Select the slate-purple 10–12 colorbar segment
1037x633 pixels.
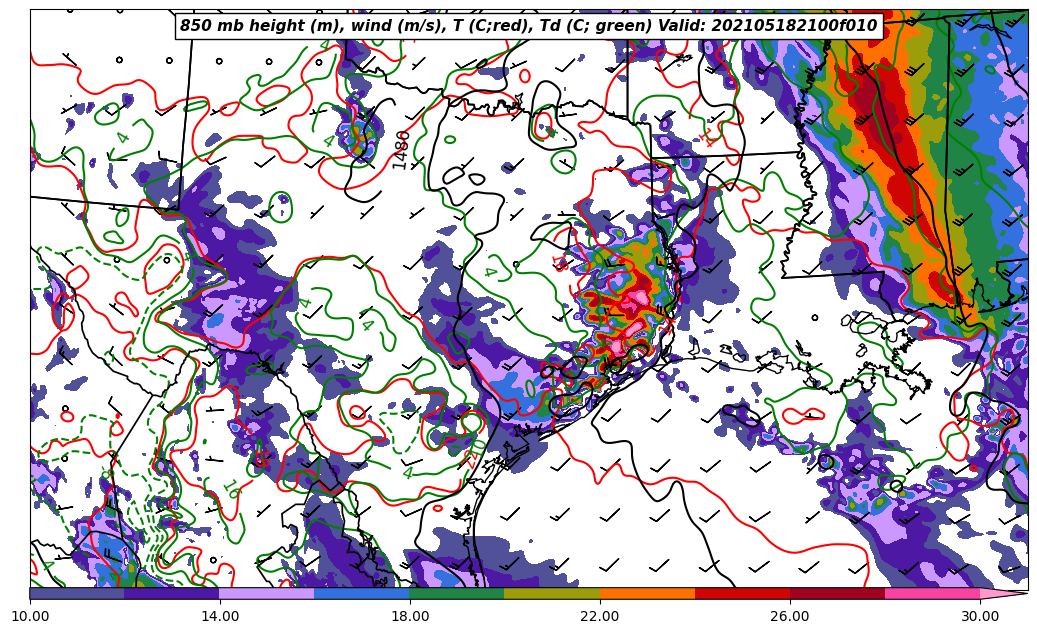(77, 593)
